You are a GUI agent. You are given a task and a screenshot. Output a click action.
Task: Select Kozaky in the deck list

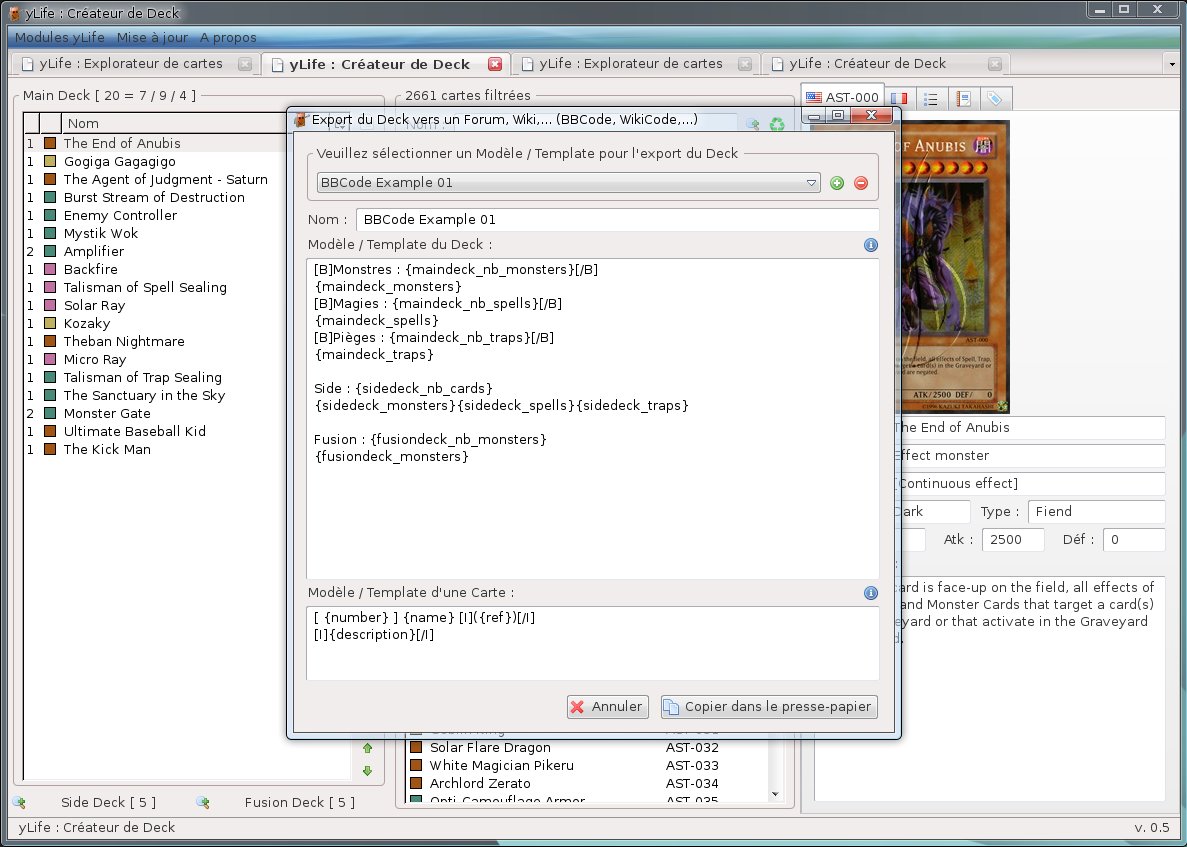point(154,323)
